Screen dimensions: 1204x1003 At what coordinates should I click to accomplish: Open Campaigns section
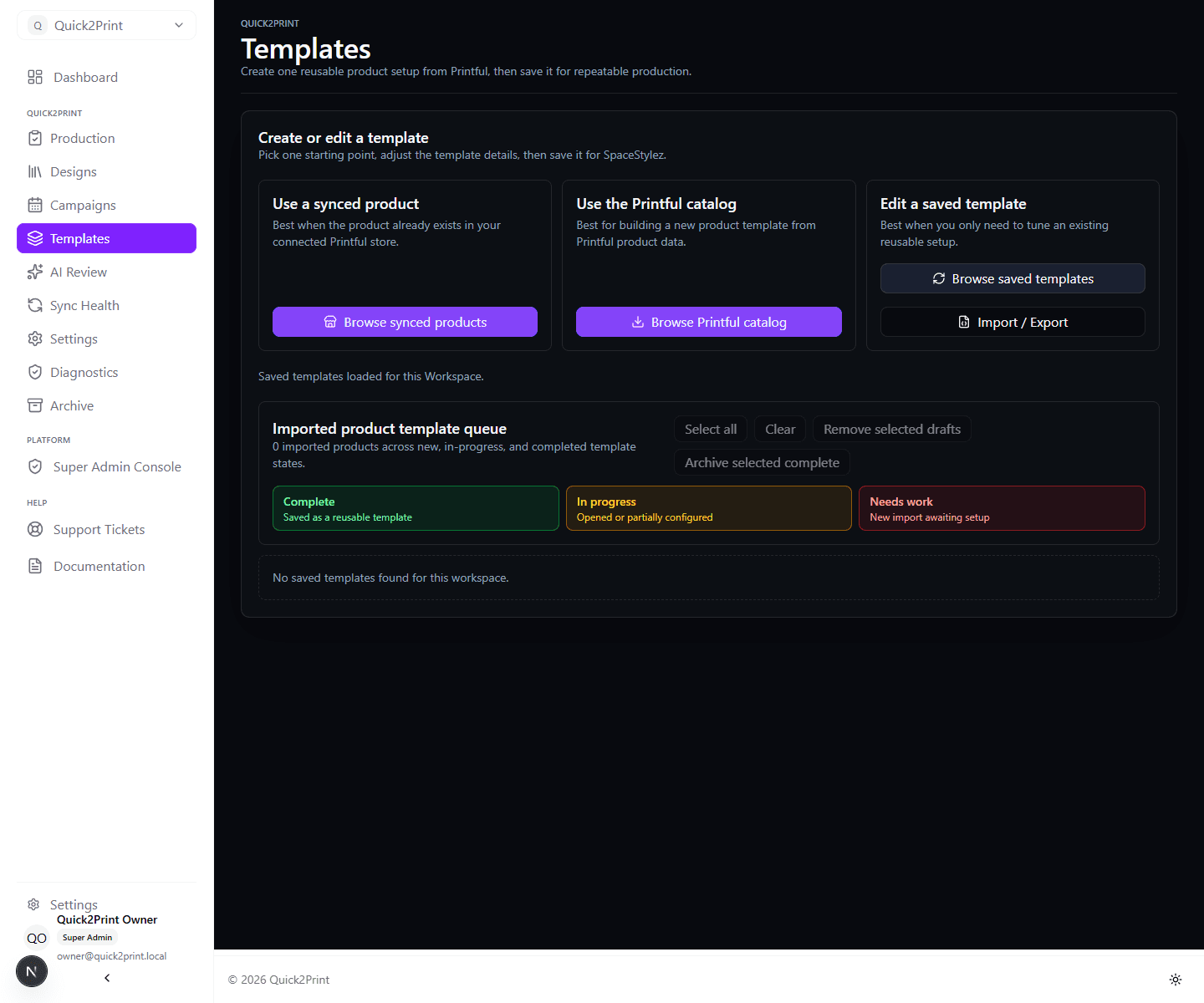106,205
